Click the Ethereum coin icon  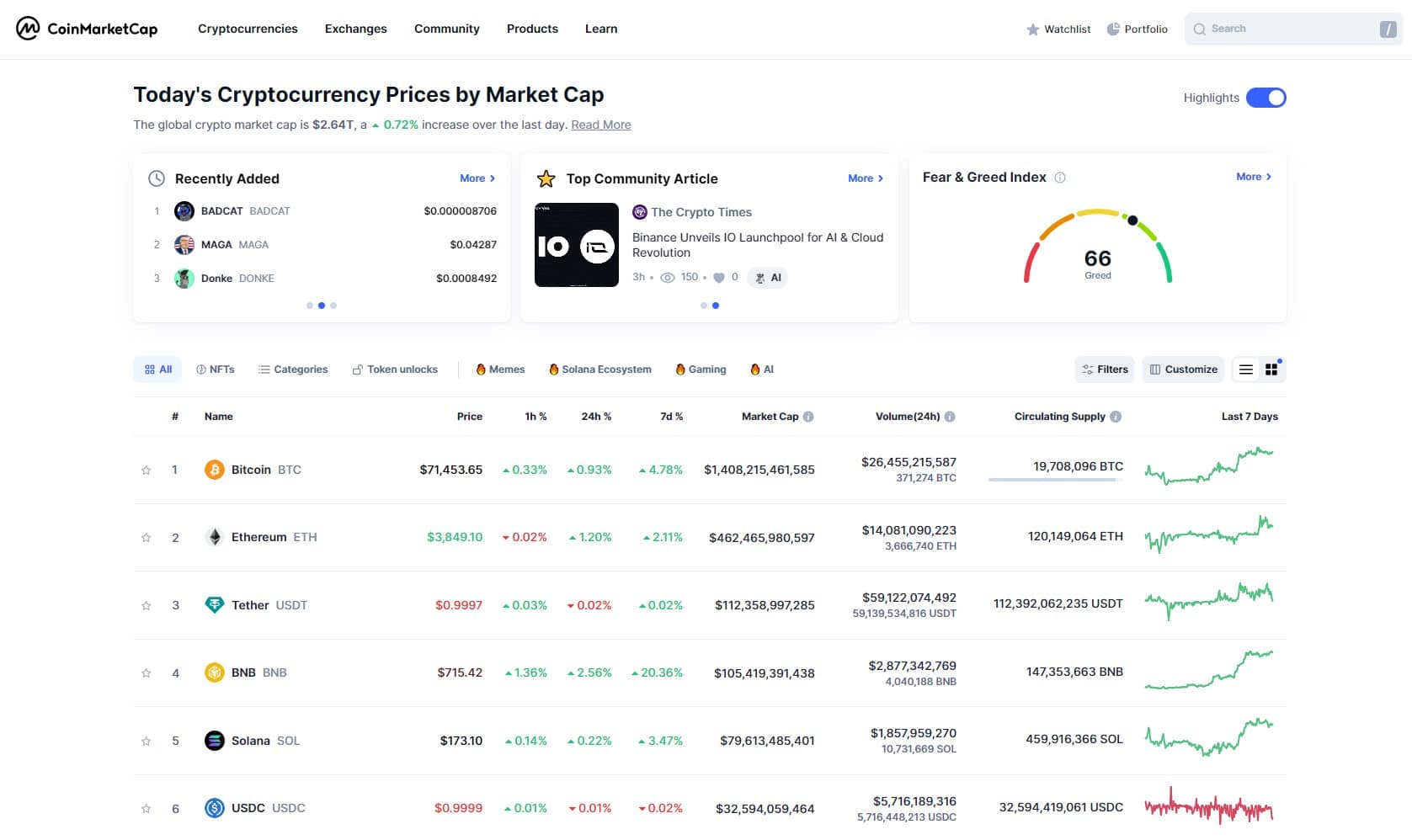(x=215, y=537)
